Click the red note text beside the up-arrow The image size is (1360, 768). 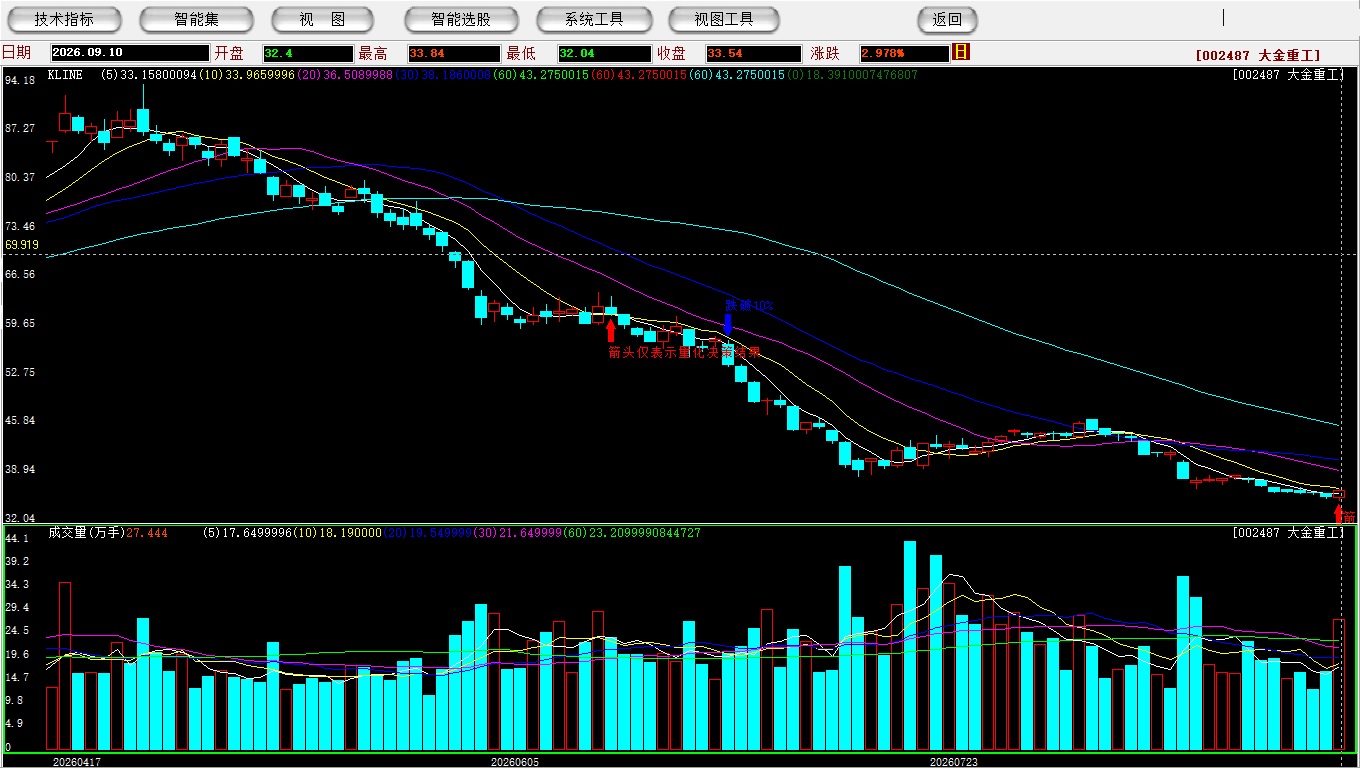point(684,352)
